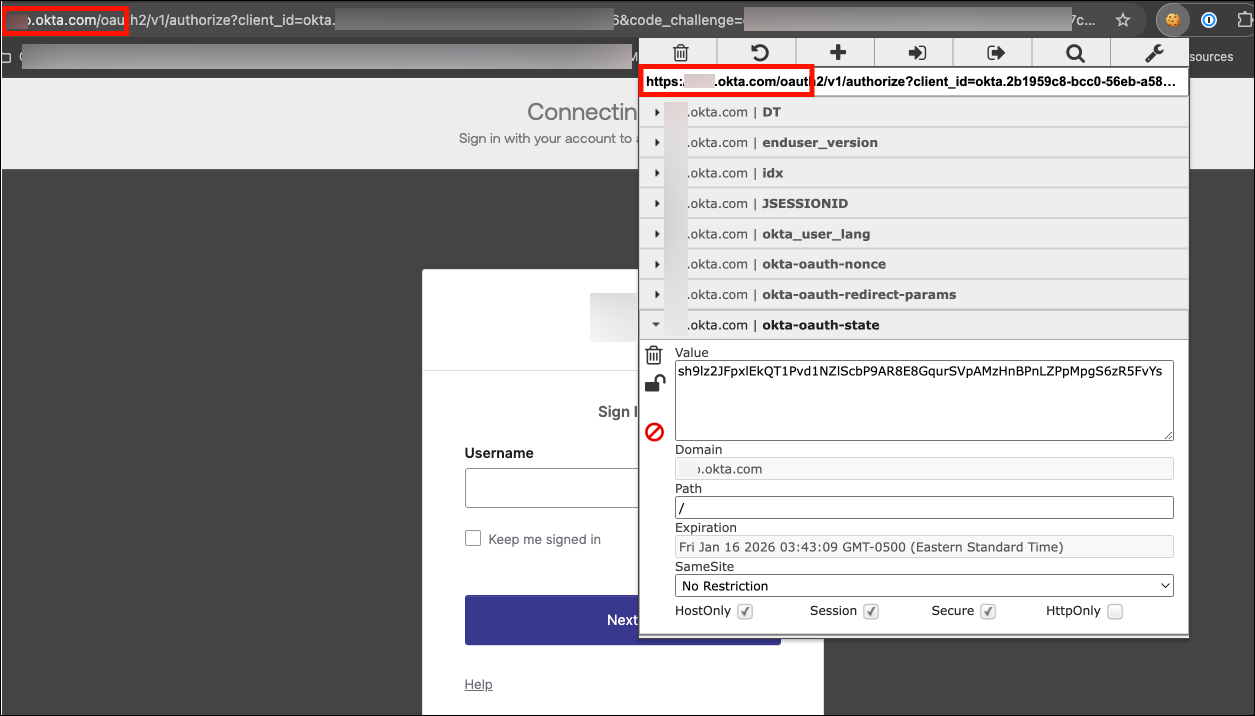Screen dimensions: 1255x716
Task: Click the Help link
Action: tap(478, 685)
